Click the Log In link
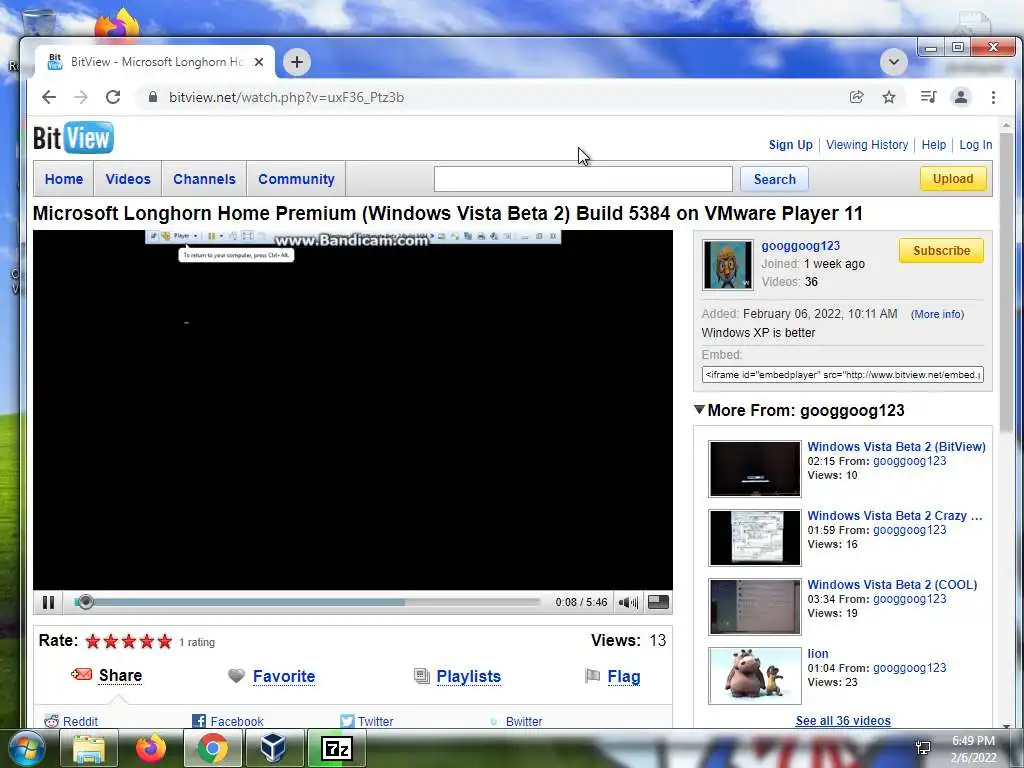Screen dimensions: 1024x768 [x=975, y=145]
